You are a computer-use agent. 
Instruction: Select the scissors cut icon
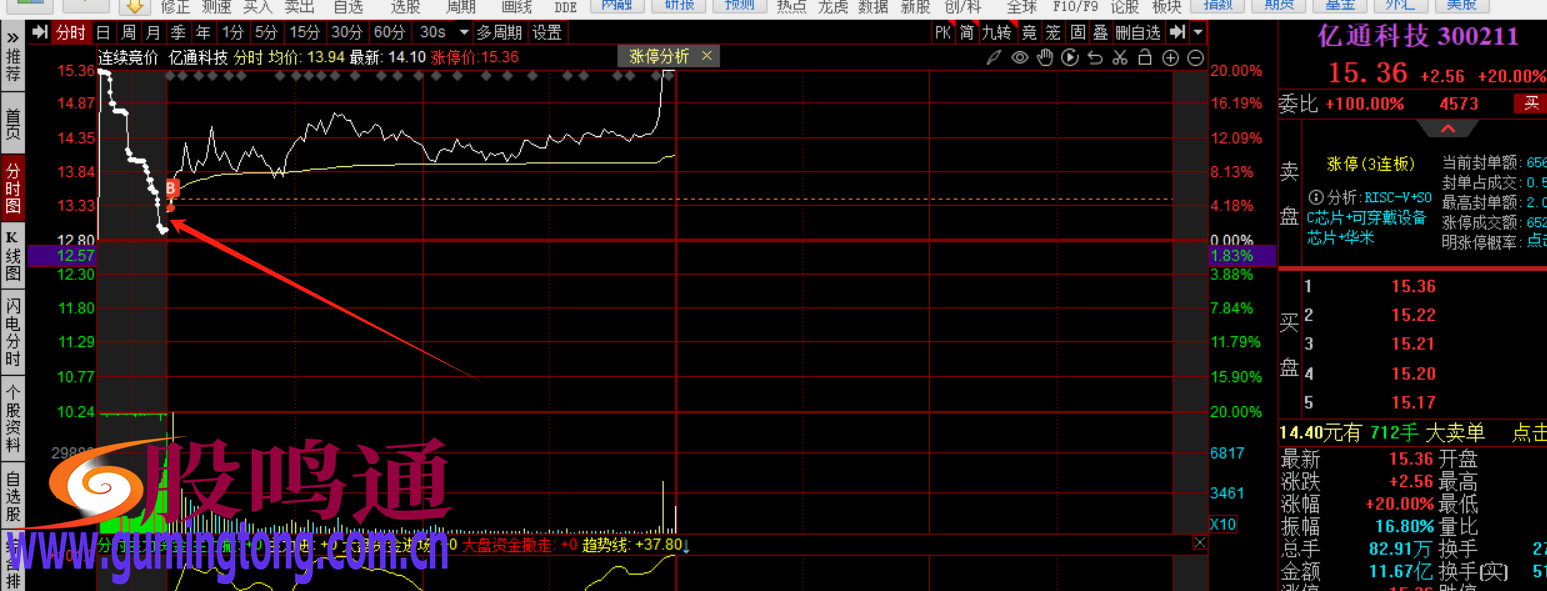coord(1120,57)
